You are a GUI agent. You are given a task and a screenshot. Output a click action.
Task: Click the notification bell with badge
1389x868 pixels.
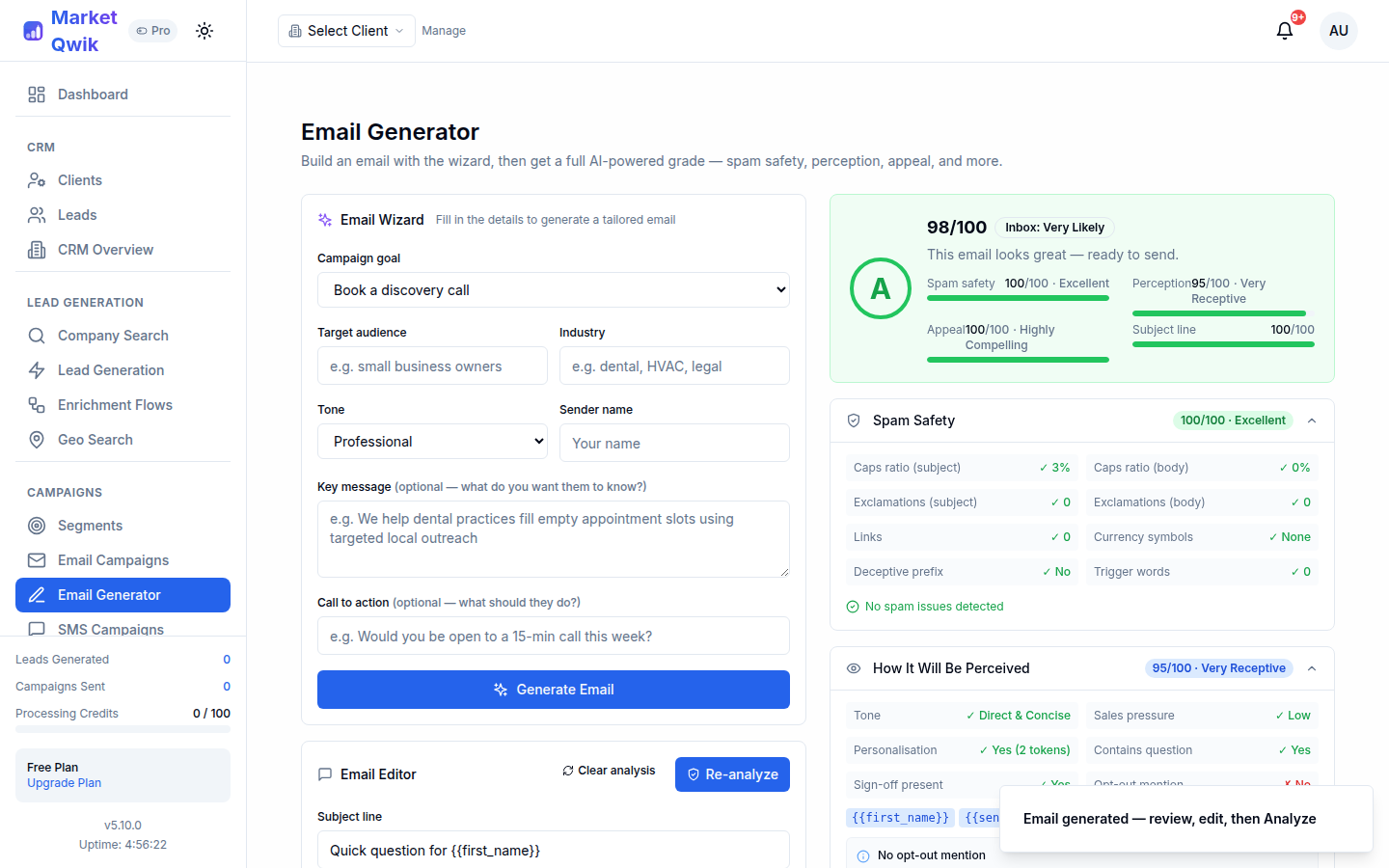pyautogui.click(x=1284, y=30)
